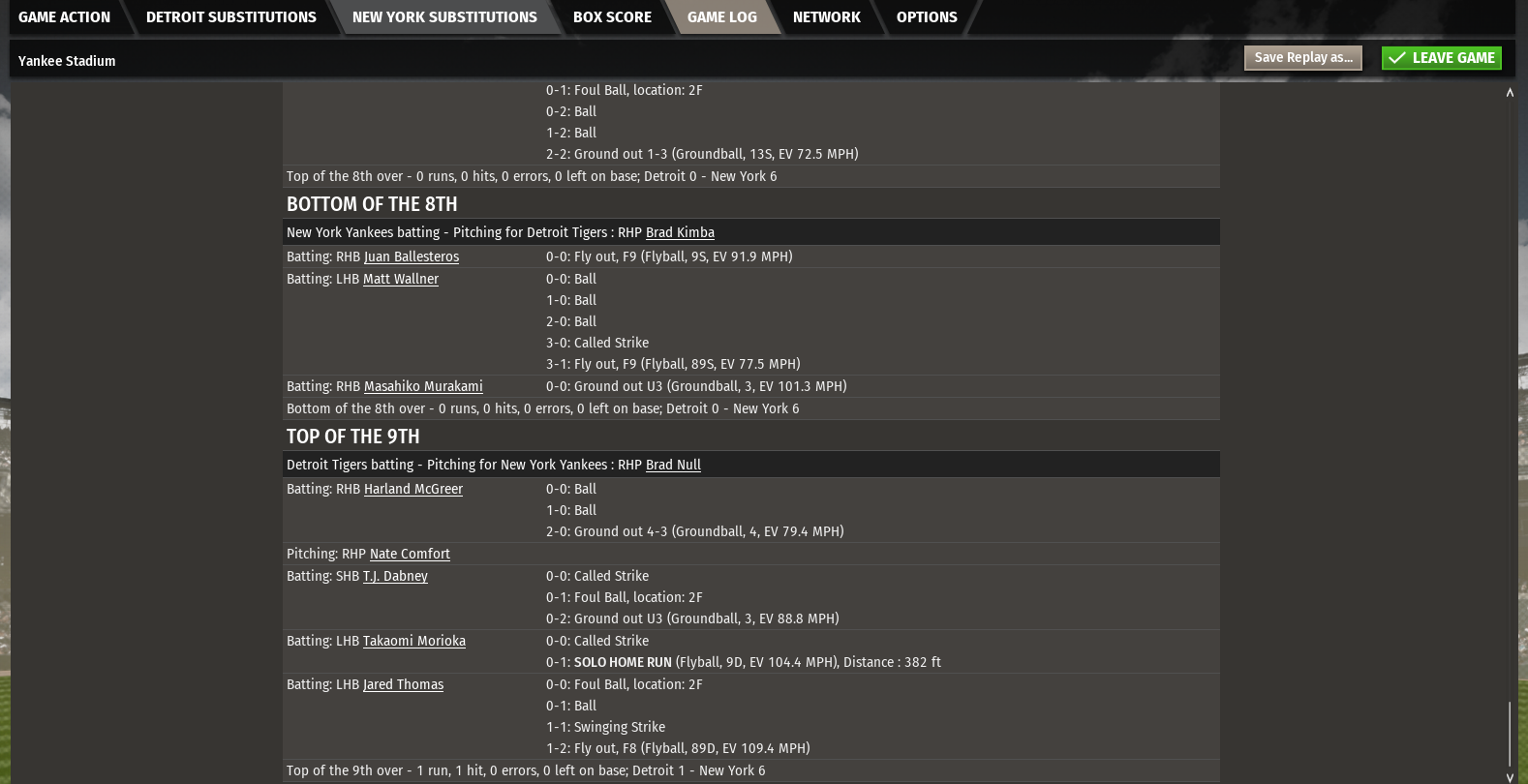View the Box Score tab

612,16
